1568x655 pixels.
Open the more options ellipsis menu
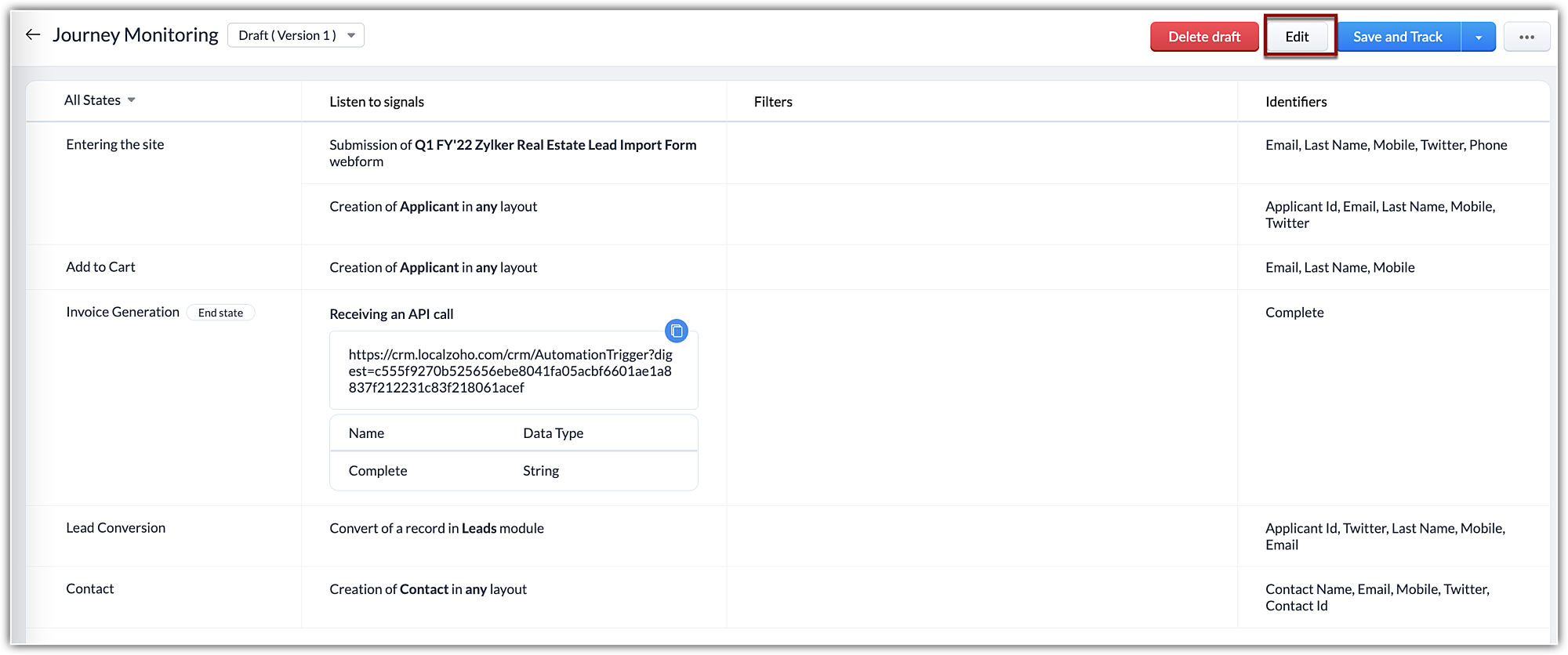click(x=1526, y=37)
